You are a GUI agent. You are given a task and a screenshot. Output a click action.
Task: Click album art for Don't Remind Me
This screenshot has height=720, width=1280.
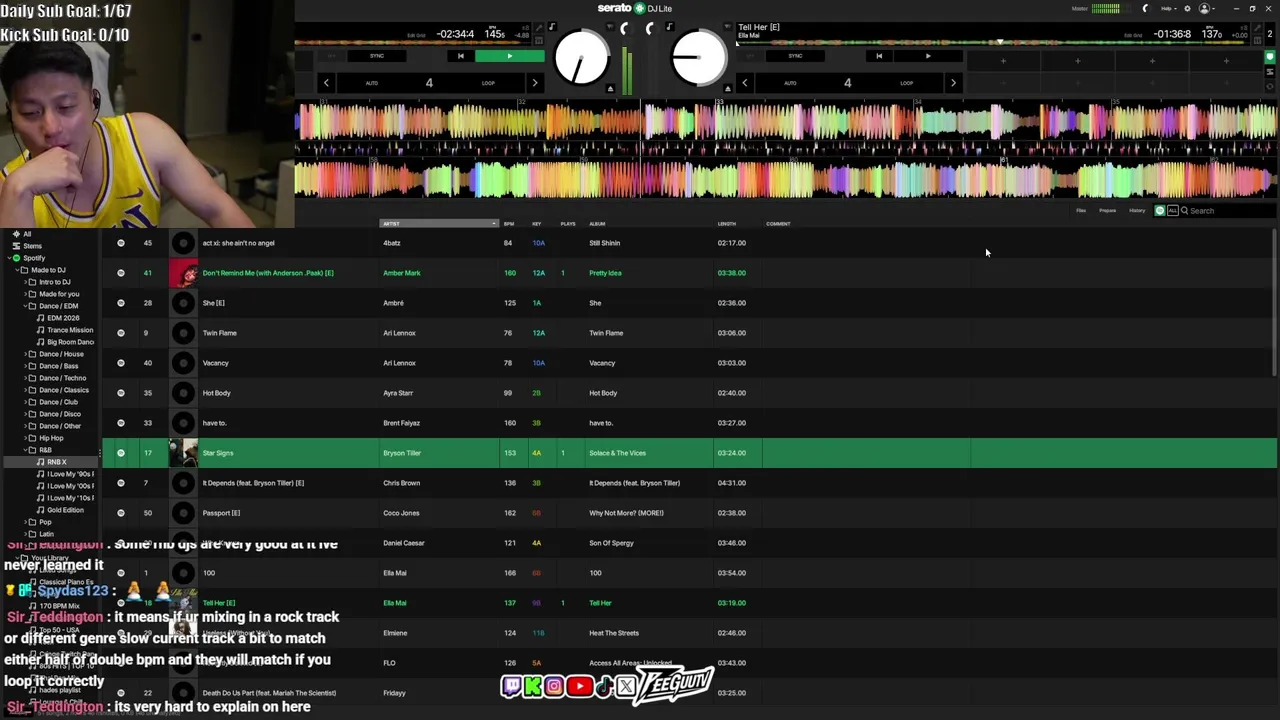click(183, 273)
